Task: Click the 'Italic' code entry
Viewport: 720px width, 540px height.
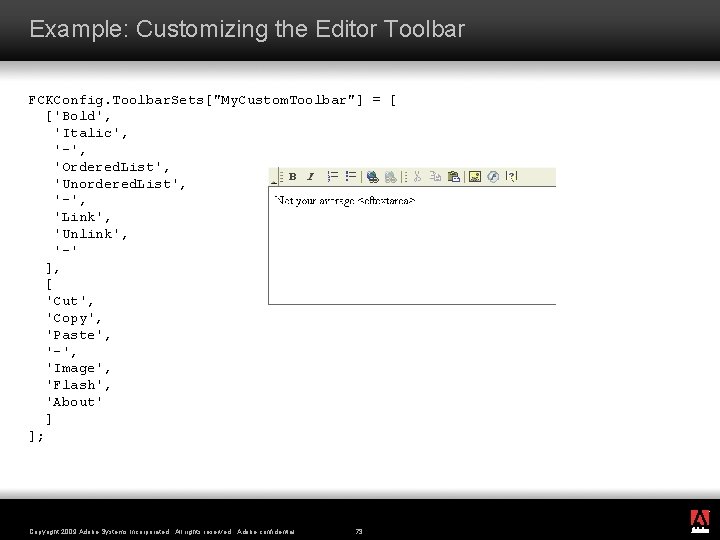Action: [x=90, y=133]
